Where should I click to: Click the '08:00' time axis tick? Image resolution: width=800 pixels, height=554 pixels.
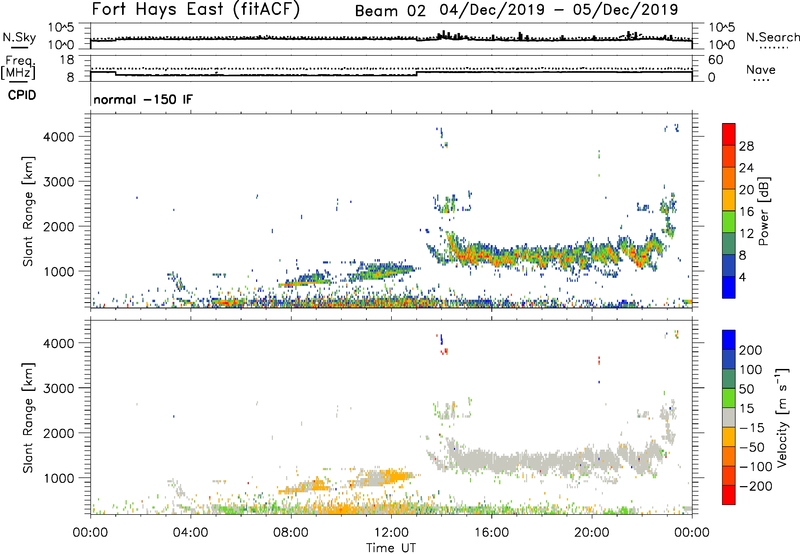pyautogui.click(x=291, y=533)
